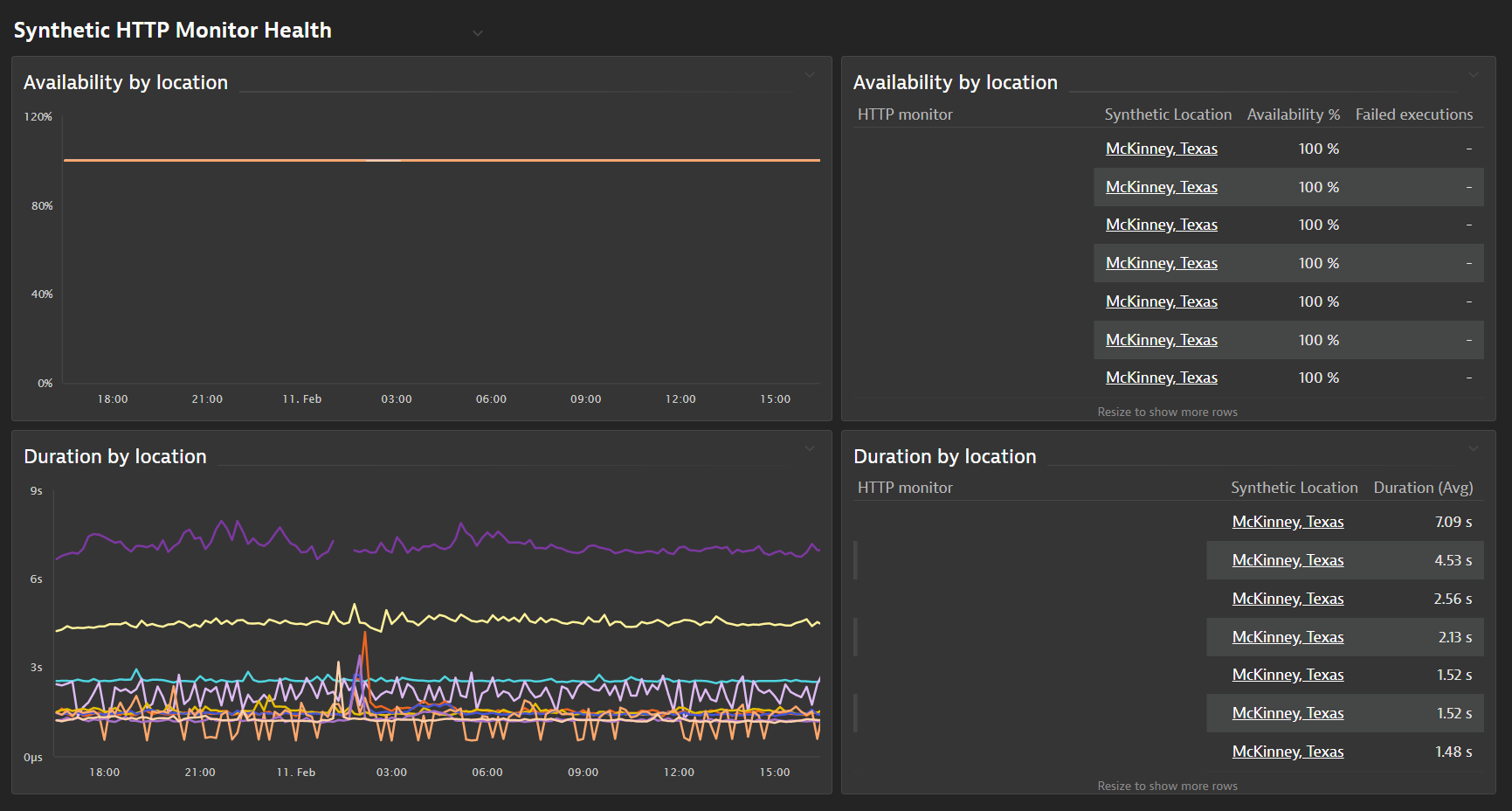Select the 1.48 s duration value
Screen dimensions: 1512x811
pyautogui.click(x=1453, y=752)
